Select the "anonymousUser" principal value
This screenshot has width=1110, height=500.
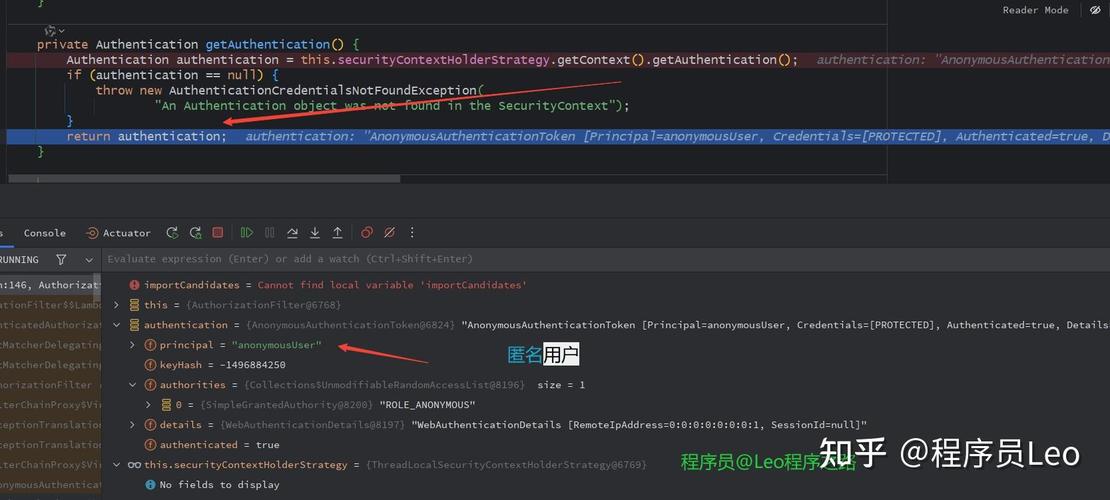(x=276, y=345)
